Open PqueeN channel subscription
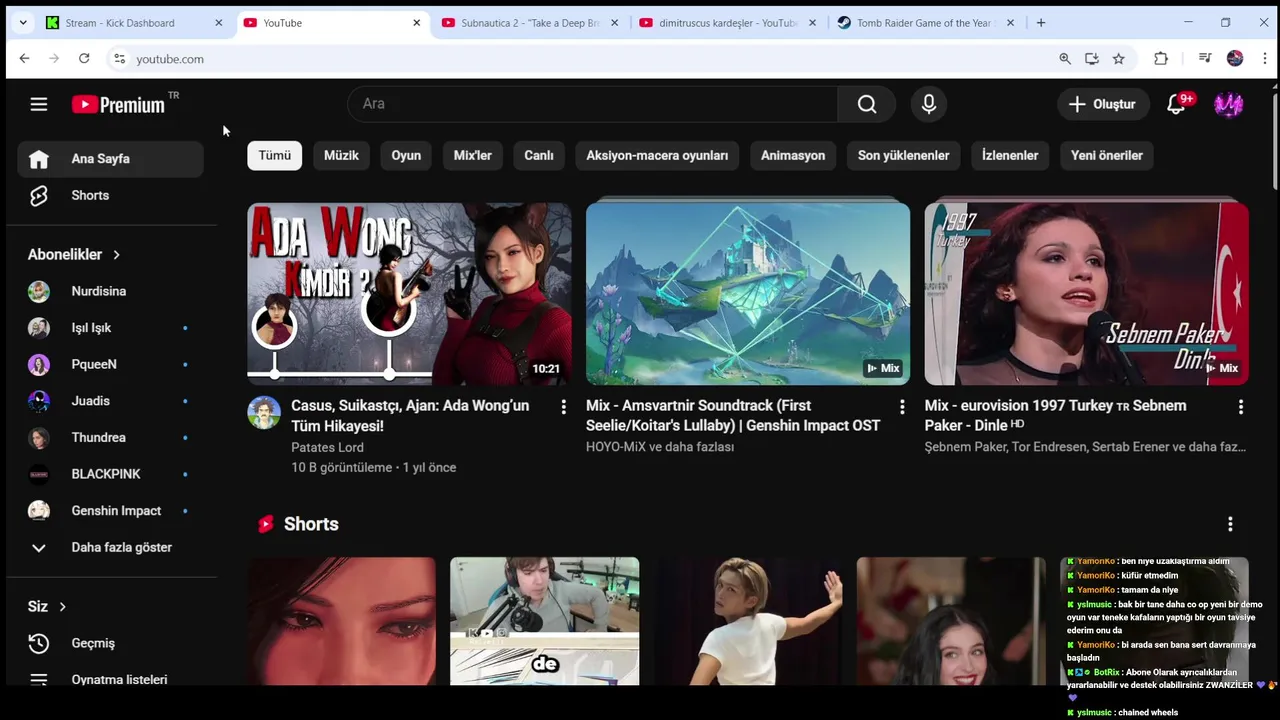The width and height of the screenshot is (1280, 720). tap(110, 364)
